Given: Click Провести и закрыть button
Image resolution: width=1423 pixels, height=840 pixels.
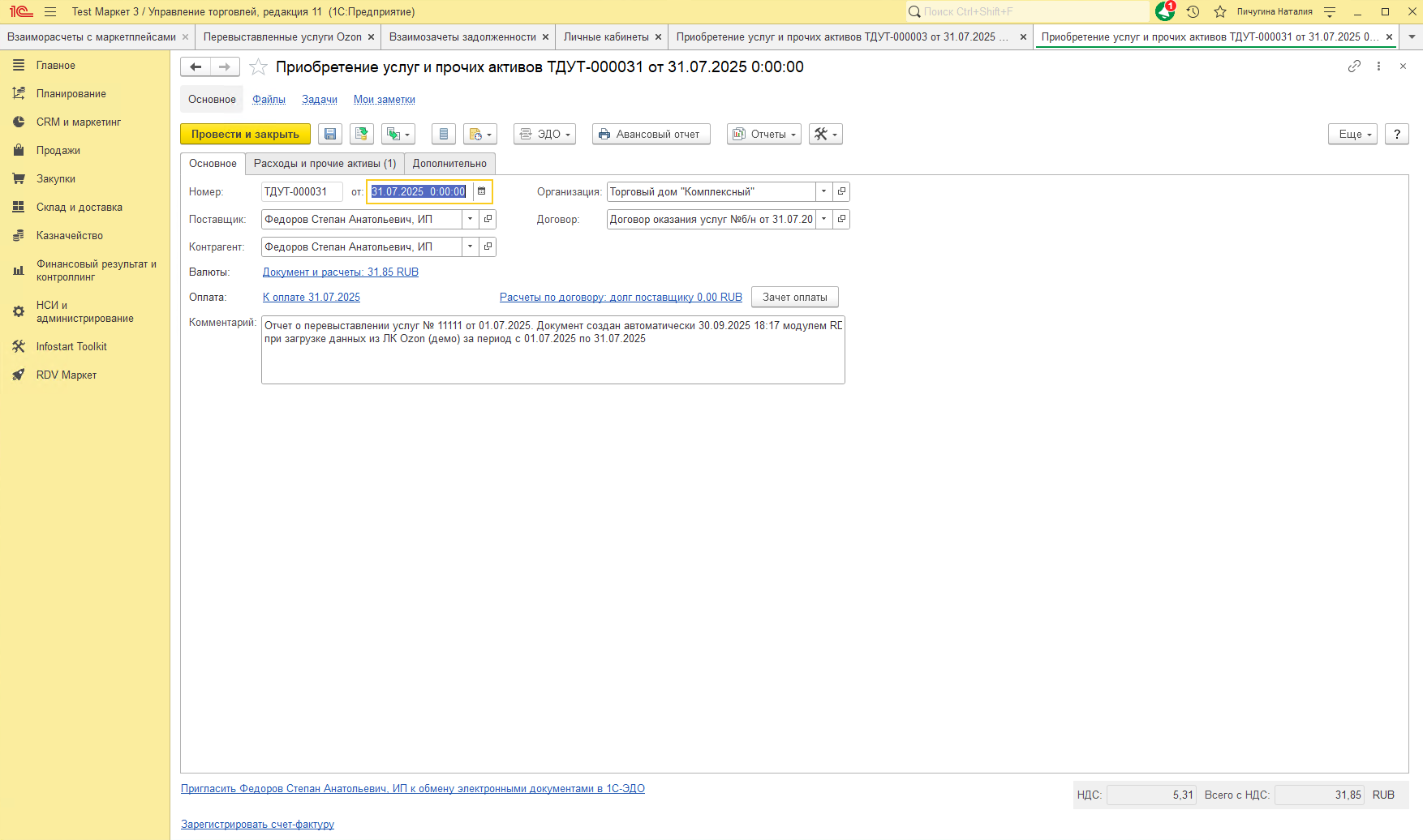Looking at the screenshot, I should point(245,135).
